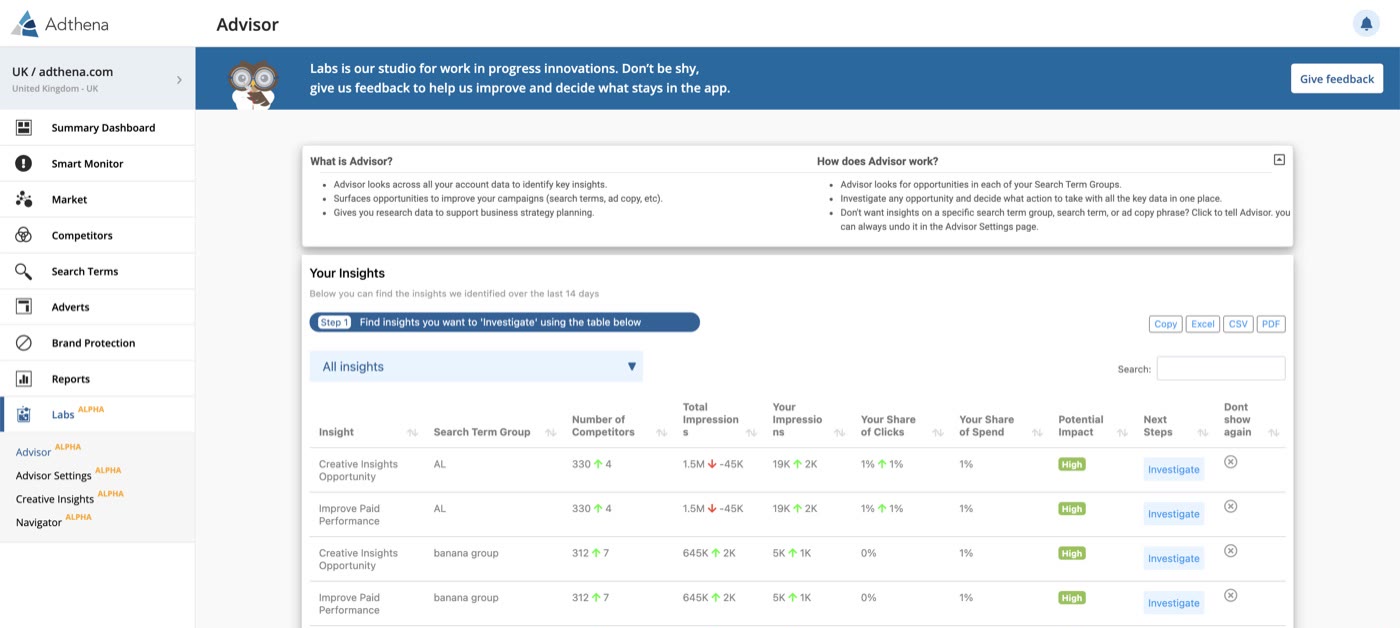Dismiss AL Creative Insights Opportunity row

pyautogui.click(x=1231, y=462)
